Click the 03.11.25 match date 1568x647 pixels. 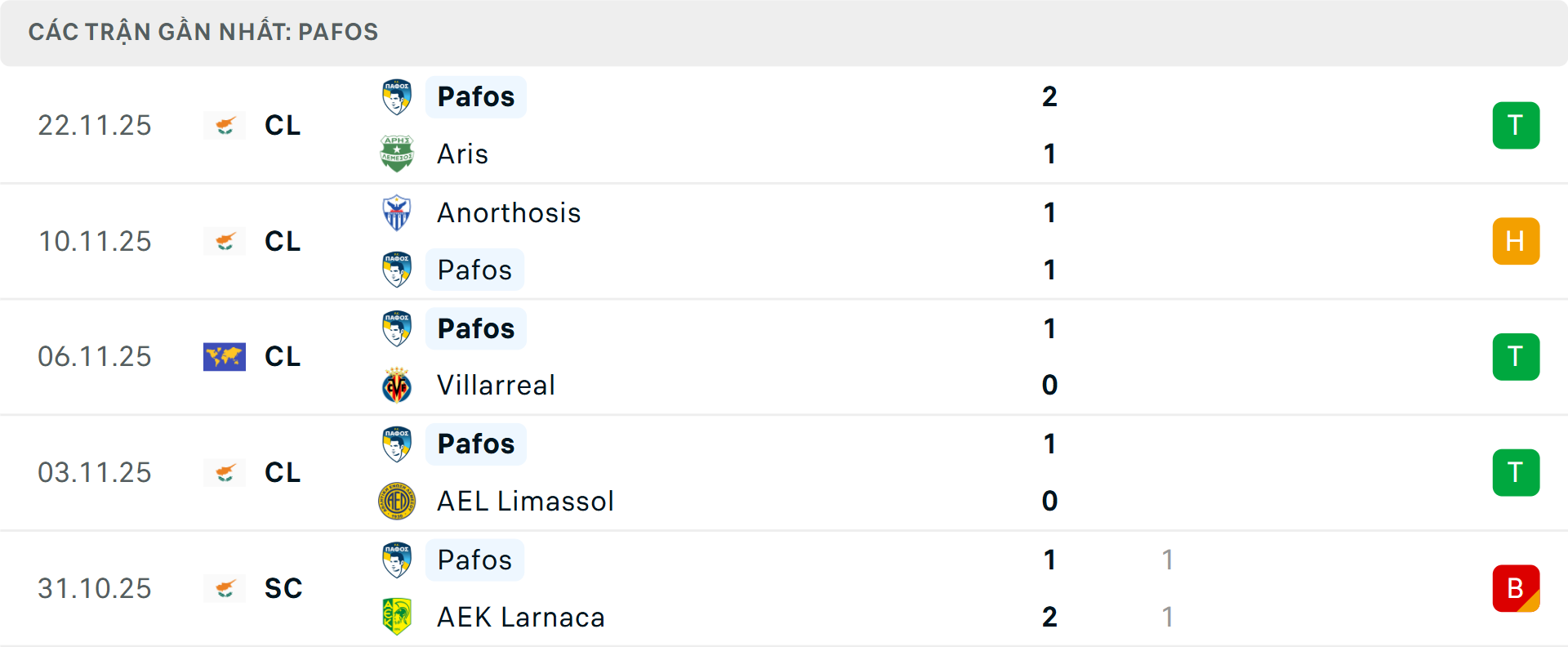pos(95,472)
